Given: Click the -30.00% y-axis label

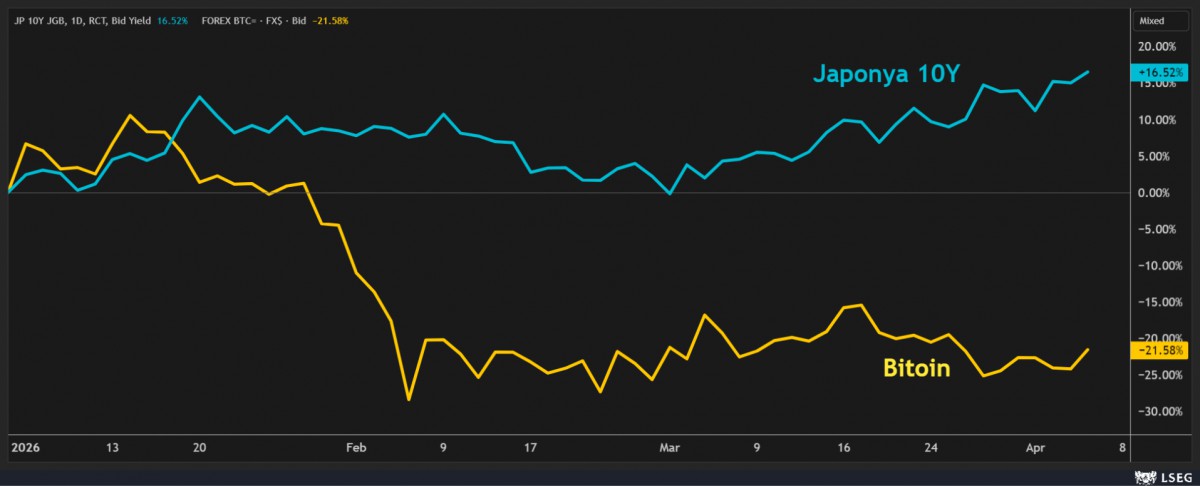Looking at the screenshot, I should 1158,411.
